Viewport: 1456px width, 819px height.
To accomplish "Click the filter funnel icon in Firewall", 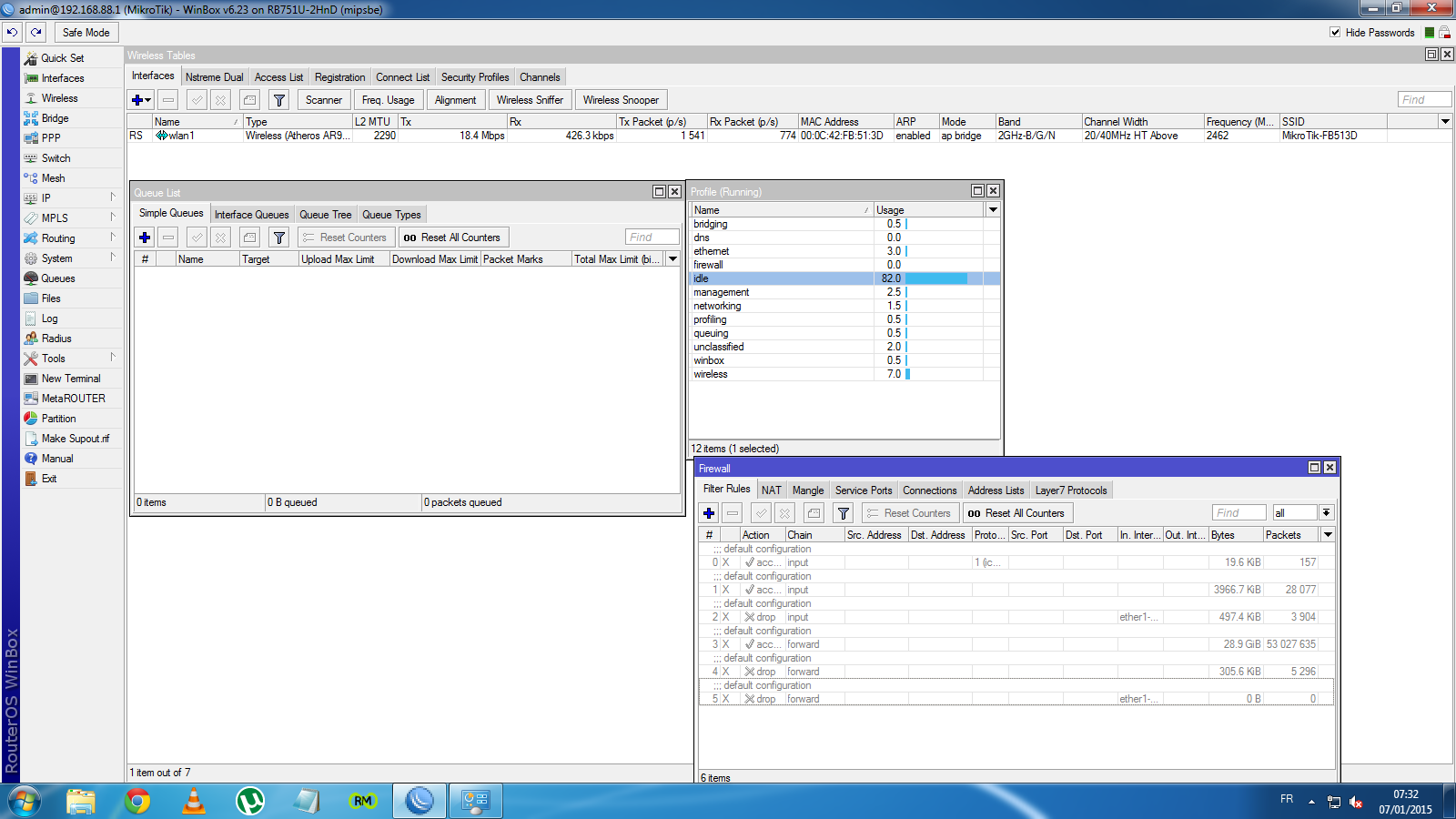I will pos(844,513).
